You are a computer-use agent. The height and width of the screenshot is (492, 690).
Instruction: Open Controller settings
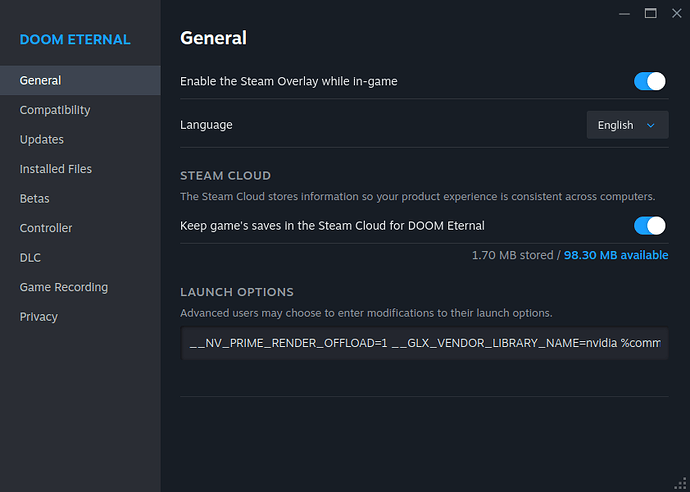click(46, 228)
